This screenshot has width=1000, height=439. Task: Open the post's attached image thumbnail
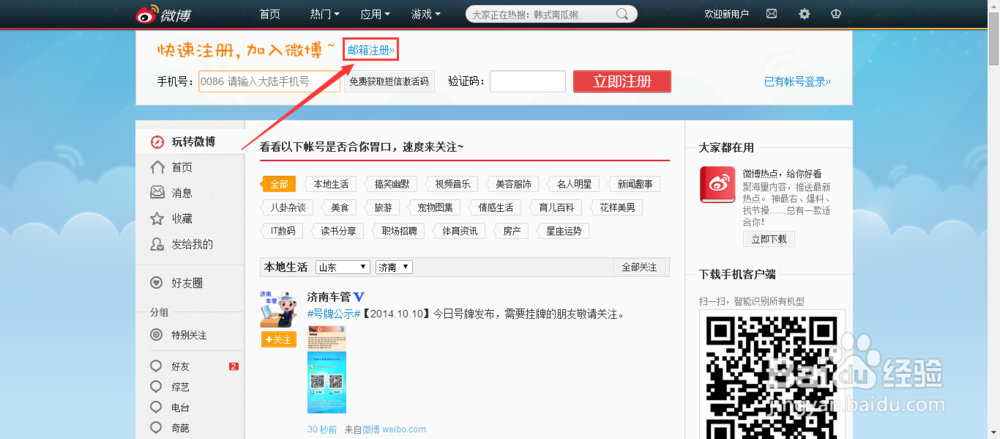(x=327, y=369)
